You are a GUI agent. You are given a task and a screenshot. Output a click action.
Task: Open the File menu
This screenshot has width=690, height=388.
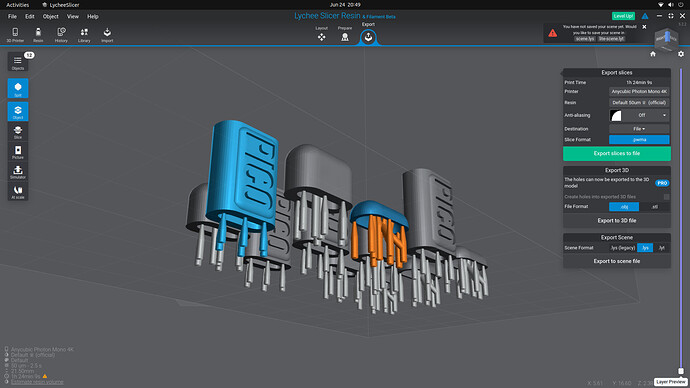pos(12,16)
